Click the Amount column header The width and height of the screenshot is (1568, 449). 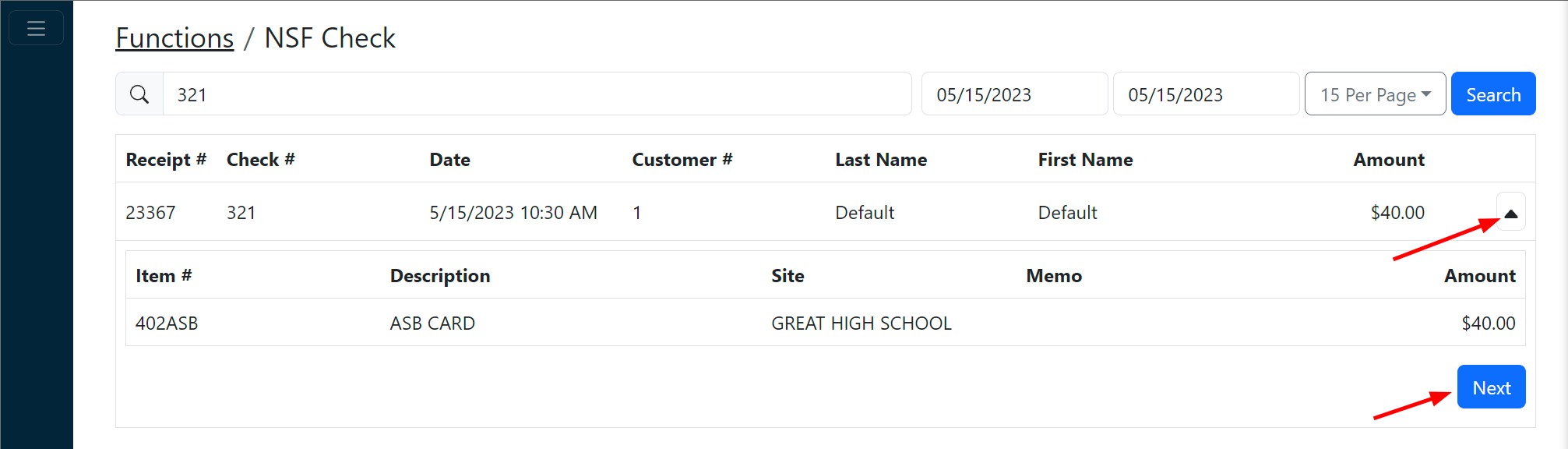[x=1388, y=159]
